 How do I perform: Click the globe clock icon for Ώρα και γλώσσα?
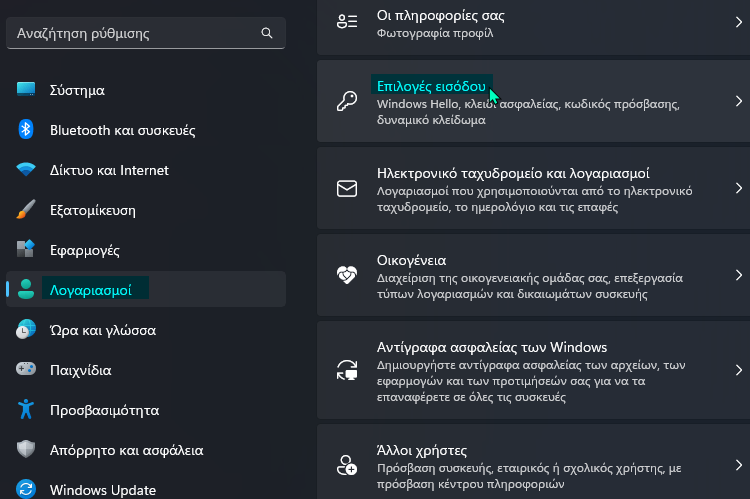click(26, 330)
